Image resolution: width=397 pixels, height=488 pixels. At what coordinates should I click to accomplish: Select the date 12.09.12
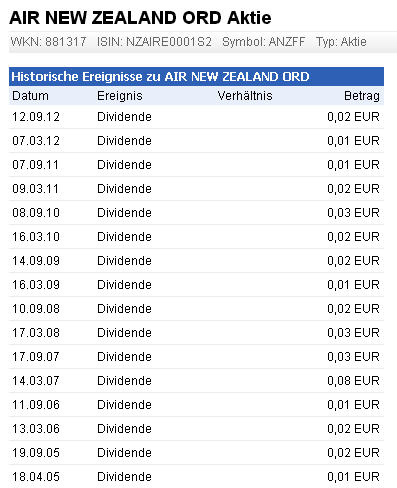click(36, 117)
